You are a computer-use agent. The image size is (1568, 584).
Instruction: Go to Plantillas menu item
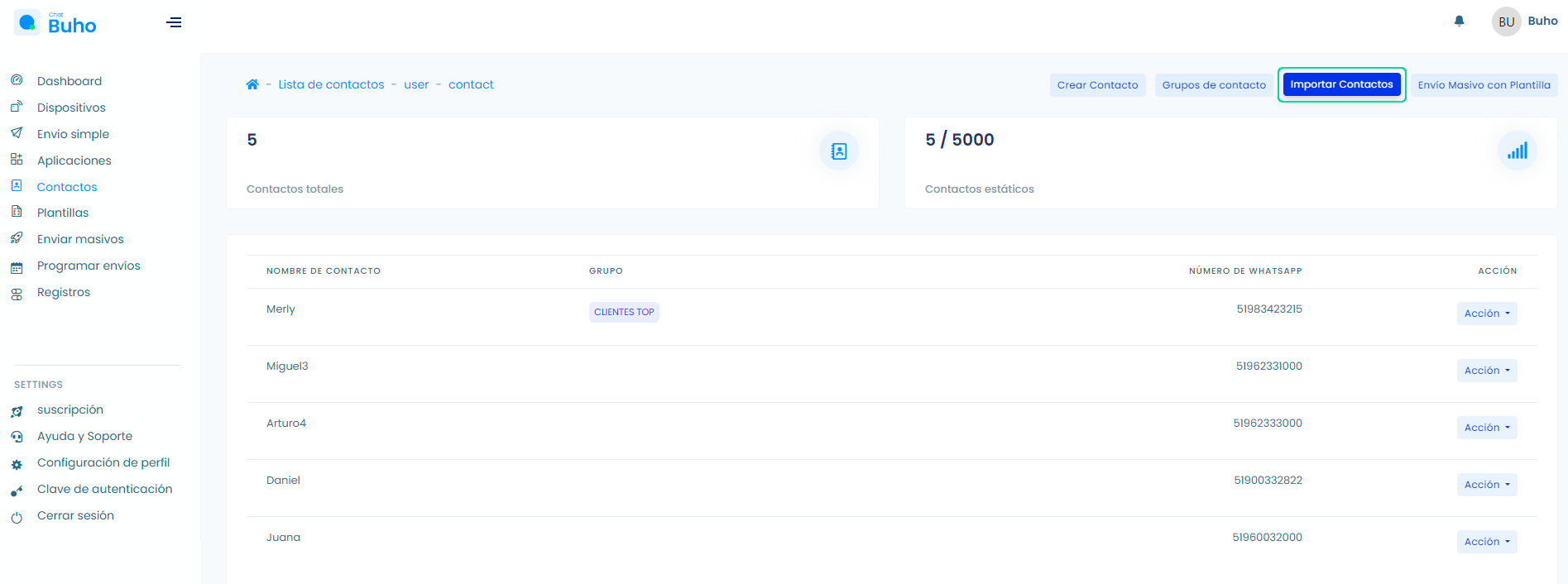tap(63, 213)
